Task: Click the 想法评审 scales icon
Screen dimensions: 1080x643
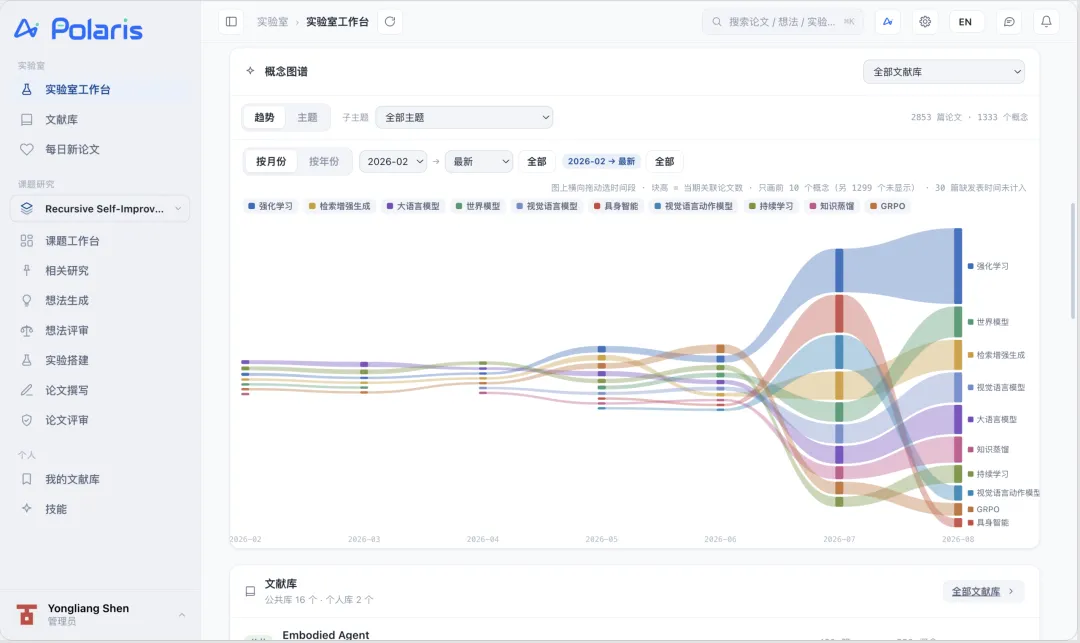Action: tap(26, 330)
